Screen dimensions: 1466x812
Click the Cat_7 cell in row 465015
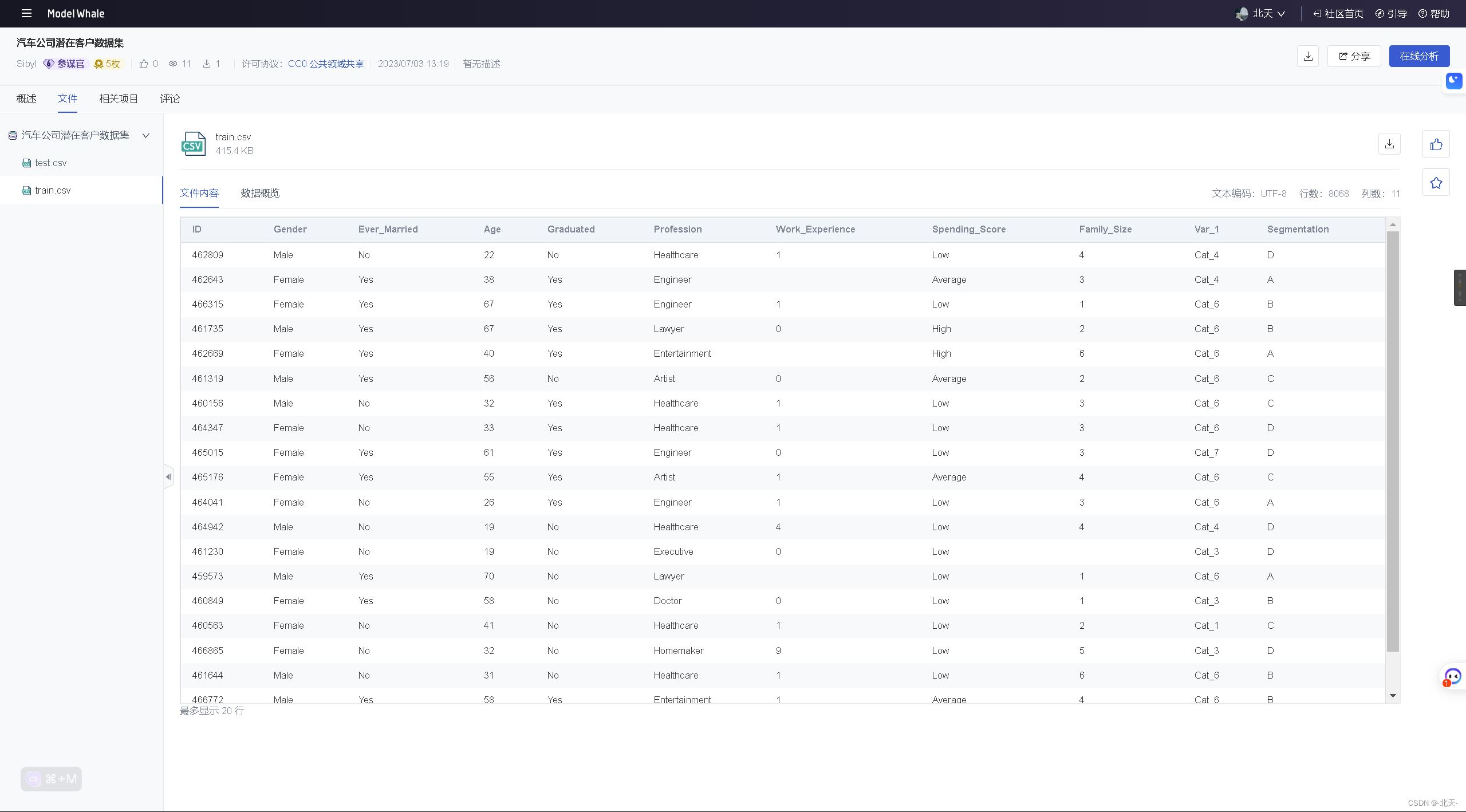tap(1206, 452)
